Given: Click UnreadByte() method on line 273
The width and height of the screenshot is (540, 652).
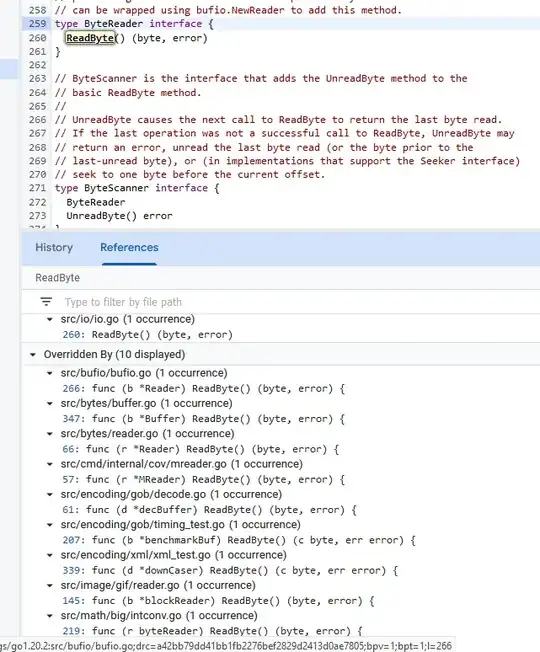Looking at the screenshot, I should click(101, 216).
